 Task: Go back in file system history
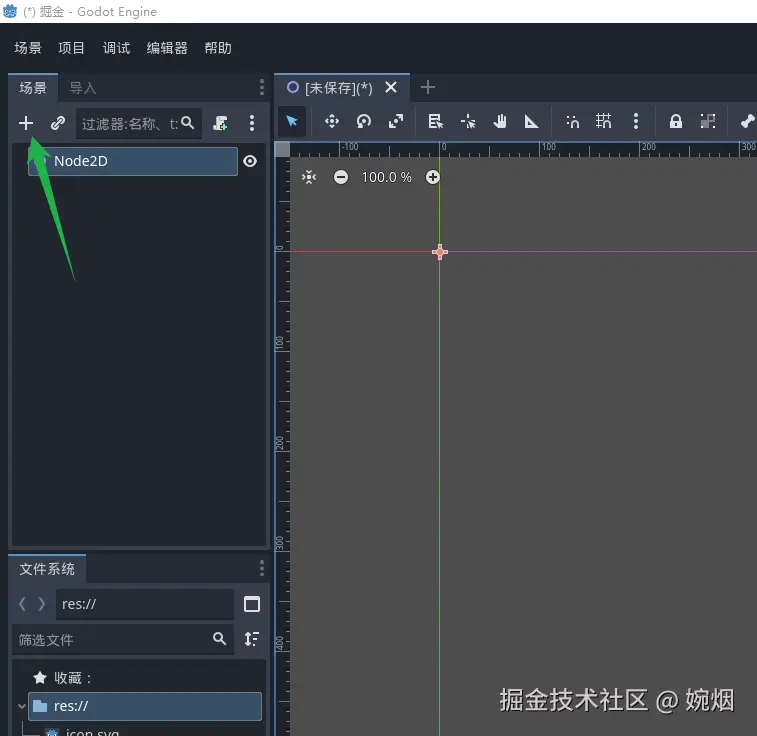coord(22,604)
